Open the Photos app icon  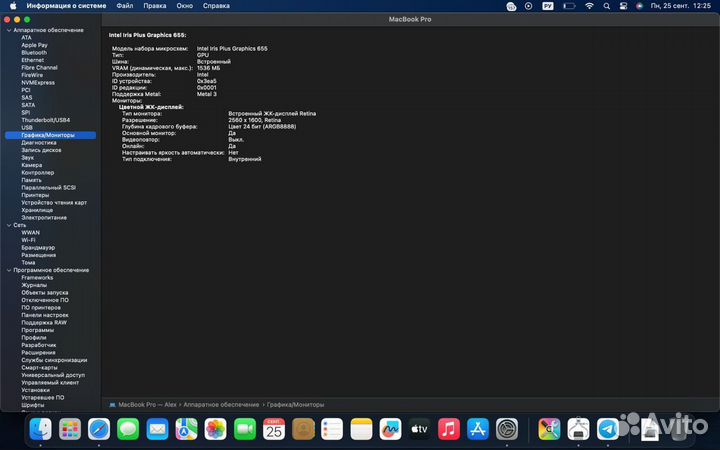pyautogui.click(x=215, y=429)
